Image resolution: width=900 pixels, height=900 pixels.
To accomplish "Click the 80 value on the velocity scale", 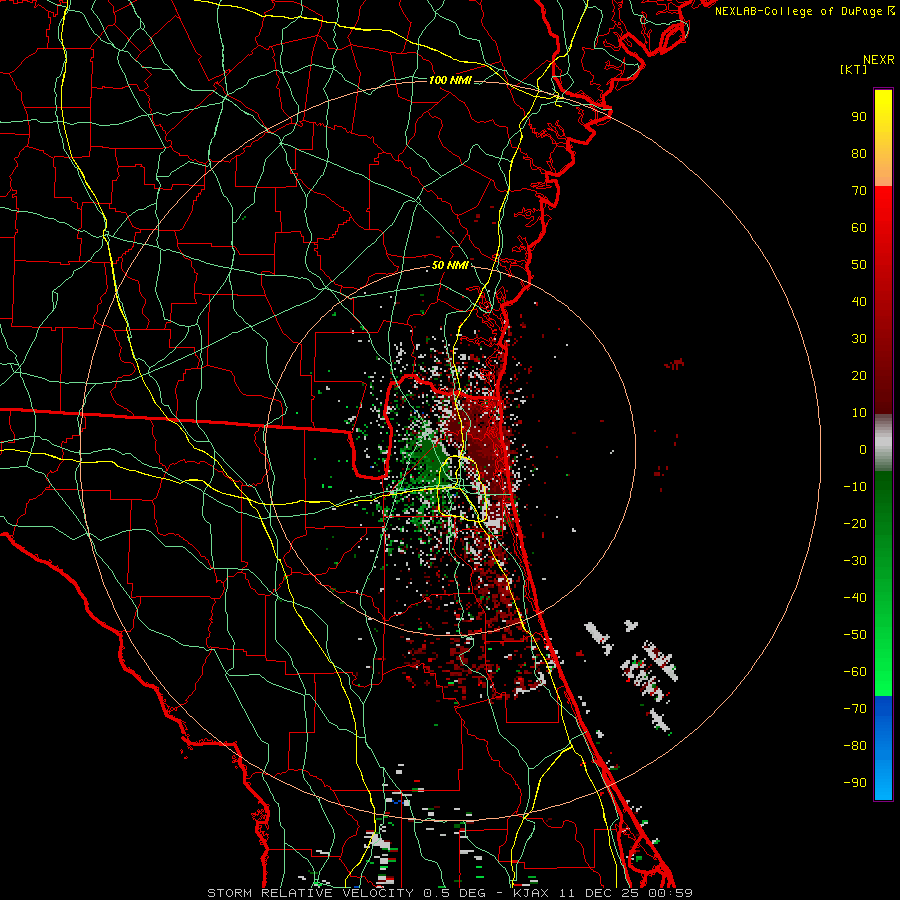I will click(x=859, y=154).
